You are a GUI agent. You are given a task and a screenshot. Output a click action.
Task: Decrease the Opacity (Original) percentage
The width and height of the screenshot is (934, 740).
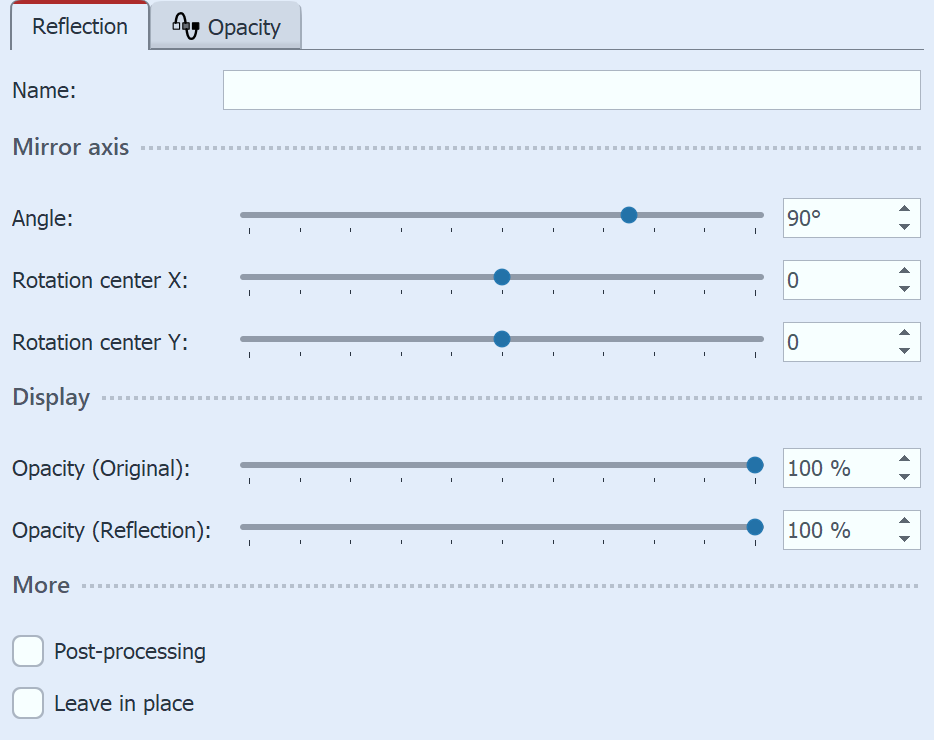click(905, 477)
